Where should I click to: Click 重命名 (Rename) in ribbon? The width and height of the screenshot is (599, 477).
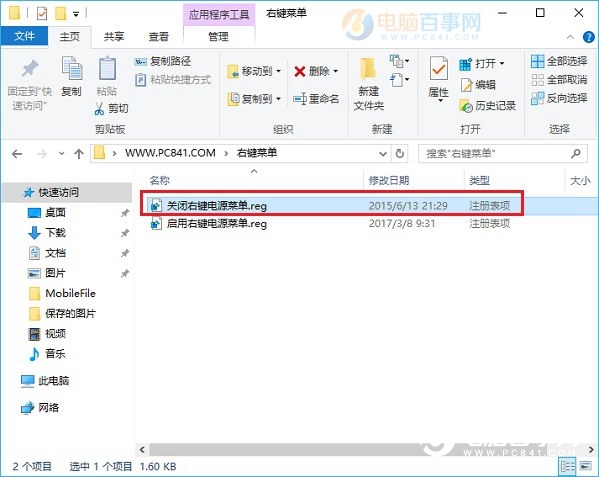[x=316, y=99]
